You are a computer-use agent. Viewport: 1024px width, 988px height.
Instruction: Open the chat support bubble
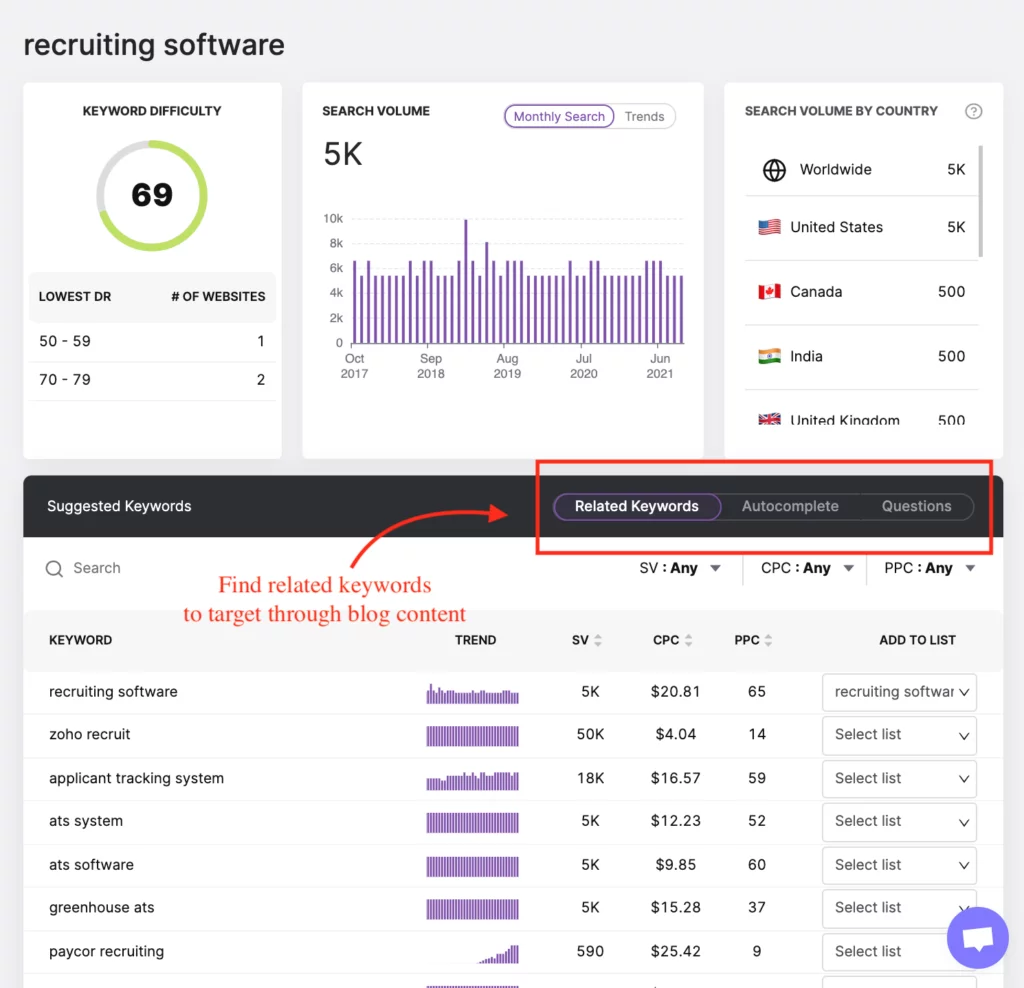(977, 937)
